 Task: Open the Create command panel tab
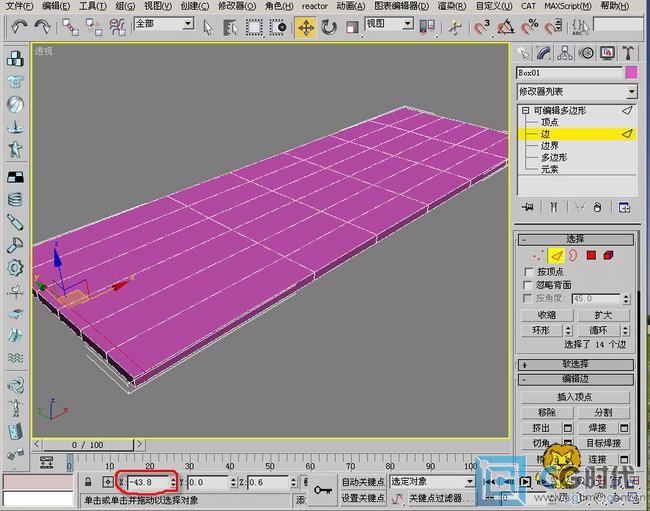pyautogui.click(x=523, y=53)
